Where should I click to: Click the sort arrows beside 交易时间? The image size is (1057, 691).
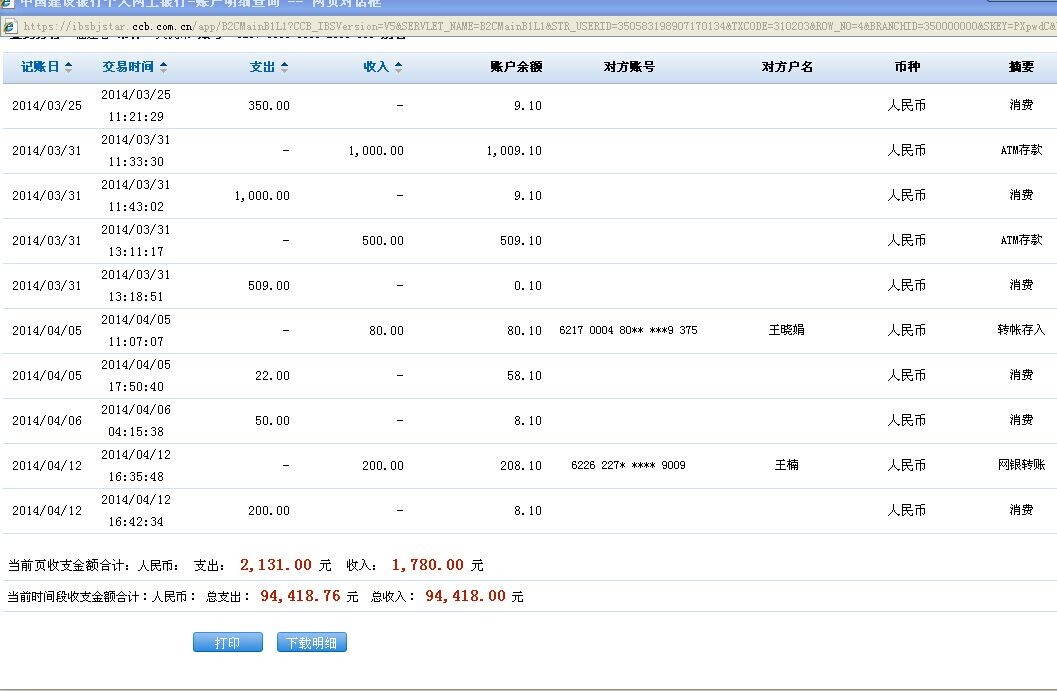tap(164, 67)
